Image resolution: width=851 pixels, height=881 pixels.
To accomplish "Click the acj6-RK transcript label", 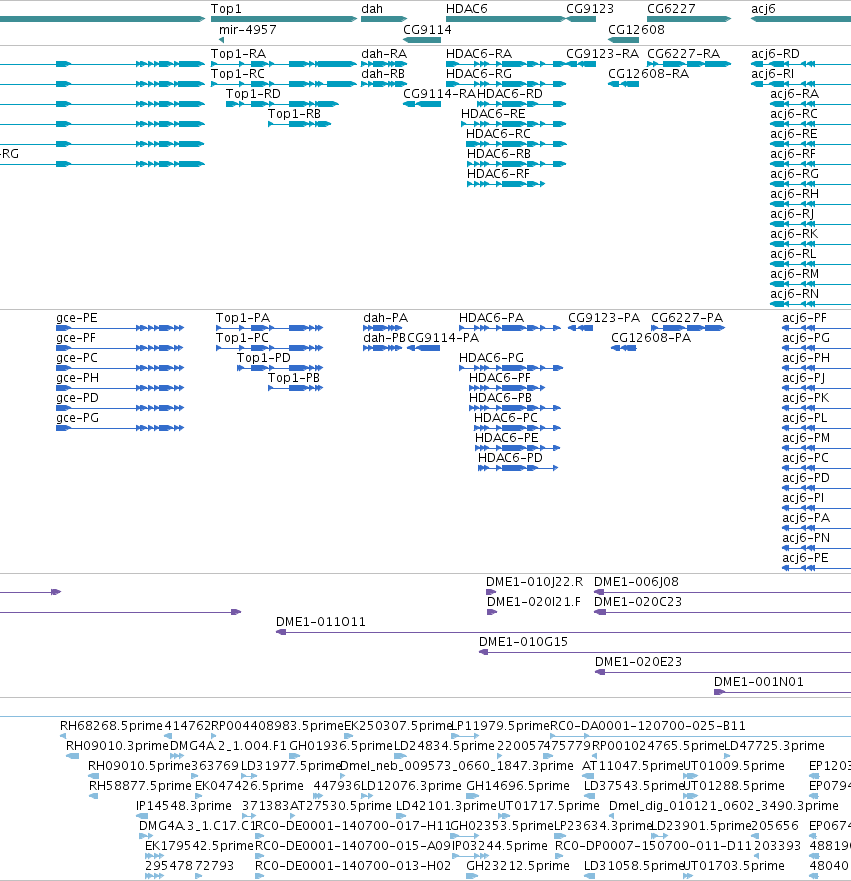I will tap(794, 234).
